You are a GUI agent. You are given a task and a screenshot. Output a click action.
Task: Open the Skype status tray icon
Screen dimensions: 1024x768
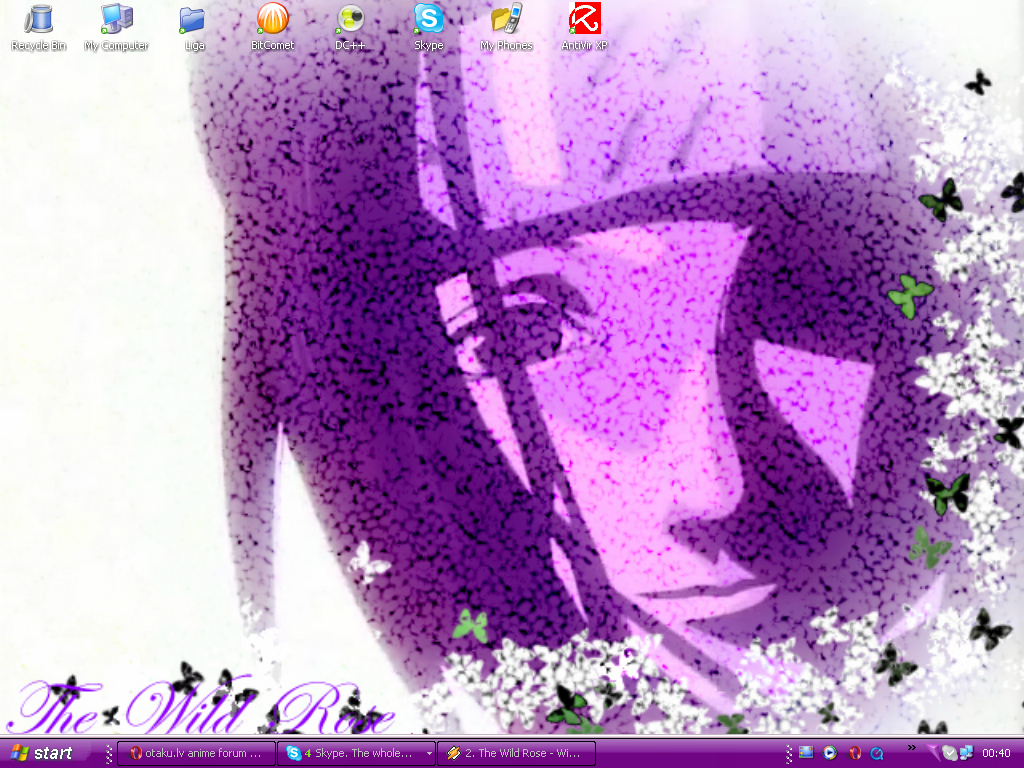[x=950, y=753]
